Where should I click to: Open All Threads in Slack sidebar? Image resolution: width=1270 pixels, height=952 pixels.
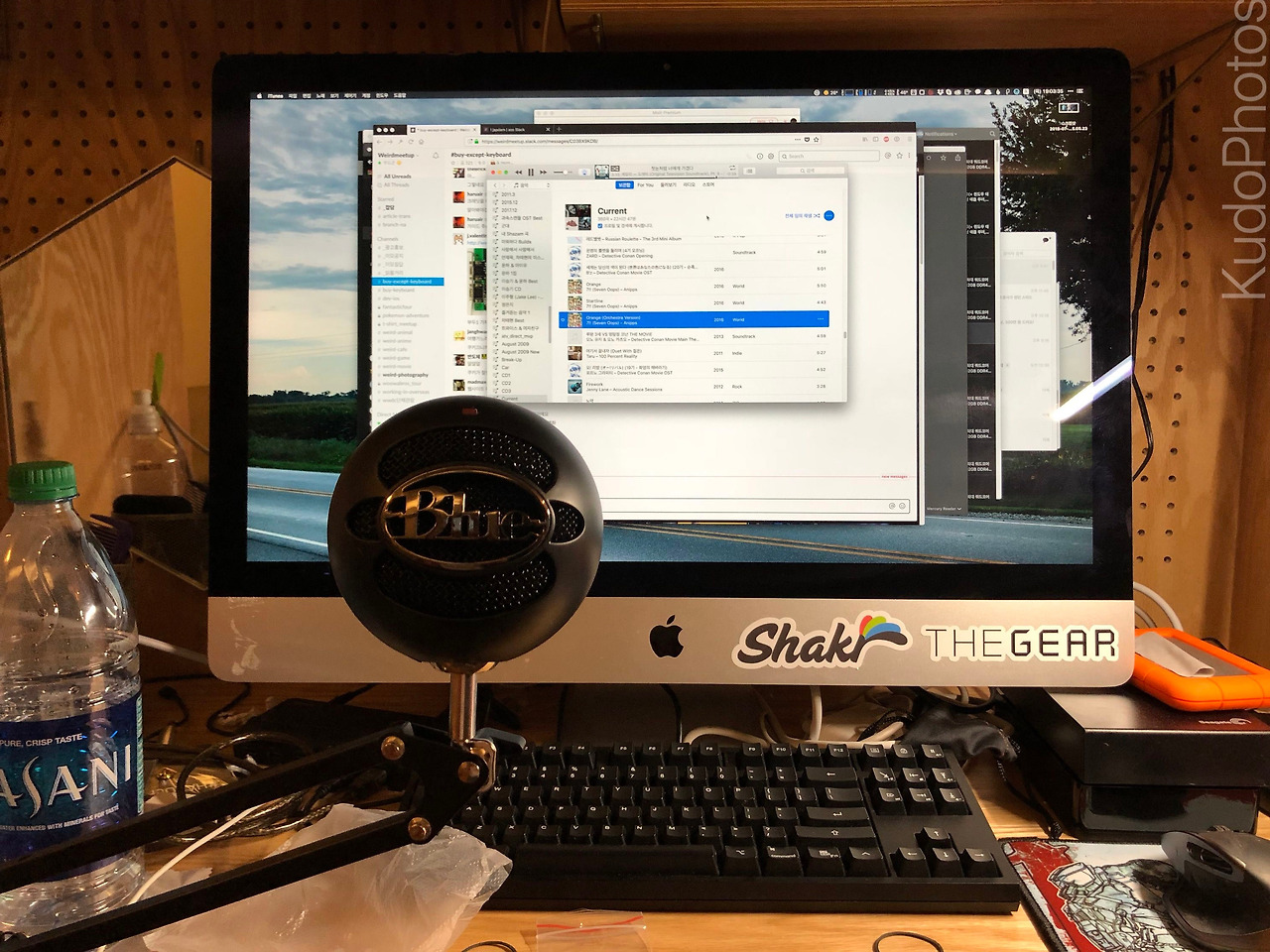click(x=397, y=184)
